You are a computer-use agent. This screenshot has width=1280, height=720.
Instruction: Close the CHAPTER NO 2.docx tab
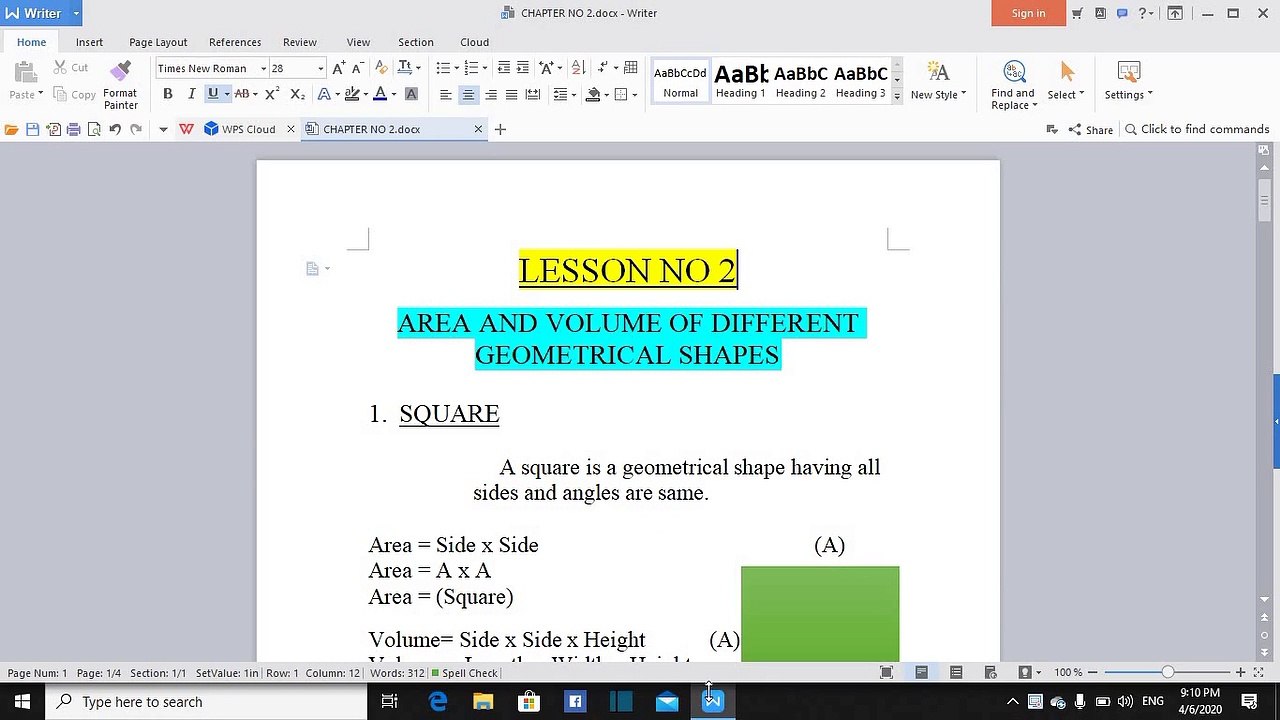point(478,129)
